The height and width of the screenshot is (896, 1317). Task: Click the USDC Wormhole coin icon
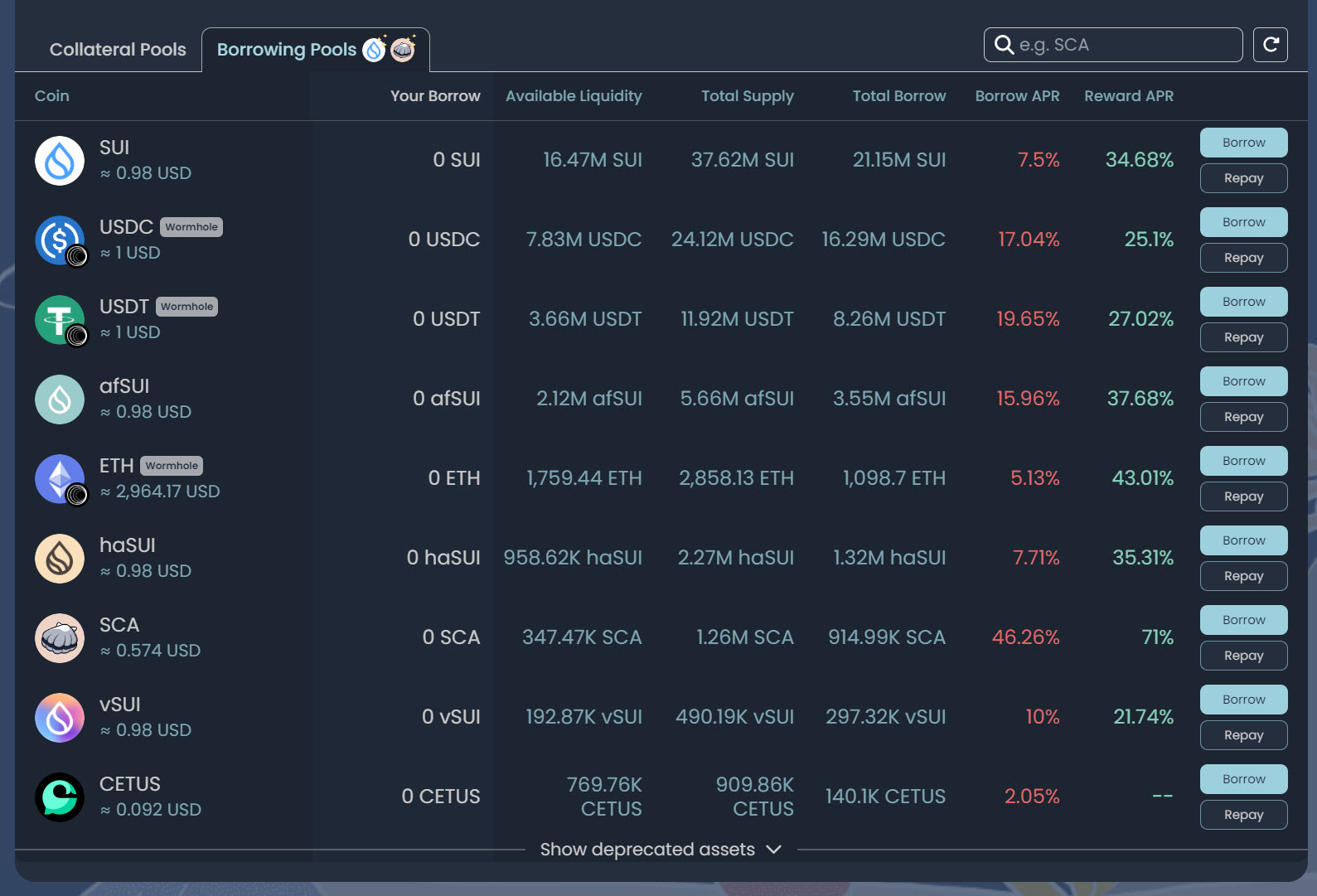point(60,240)
